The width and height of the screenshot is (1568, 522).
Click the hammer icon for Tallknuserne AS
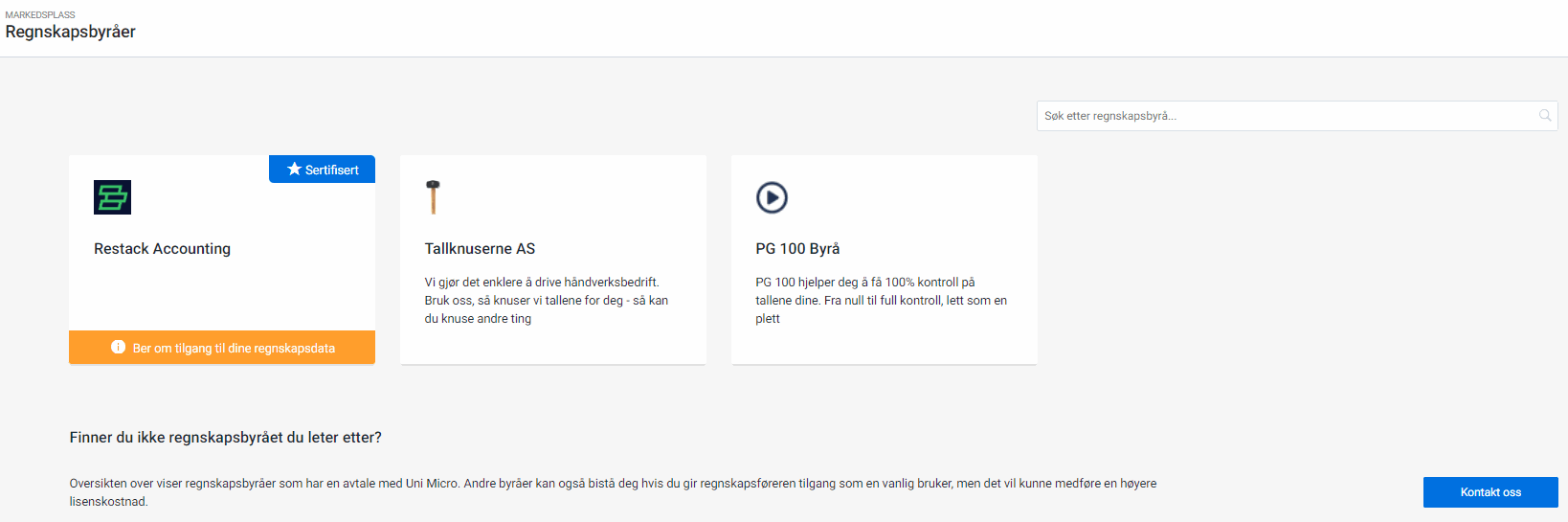pyautogui.click(x=433, y=197)
